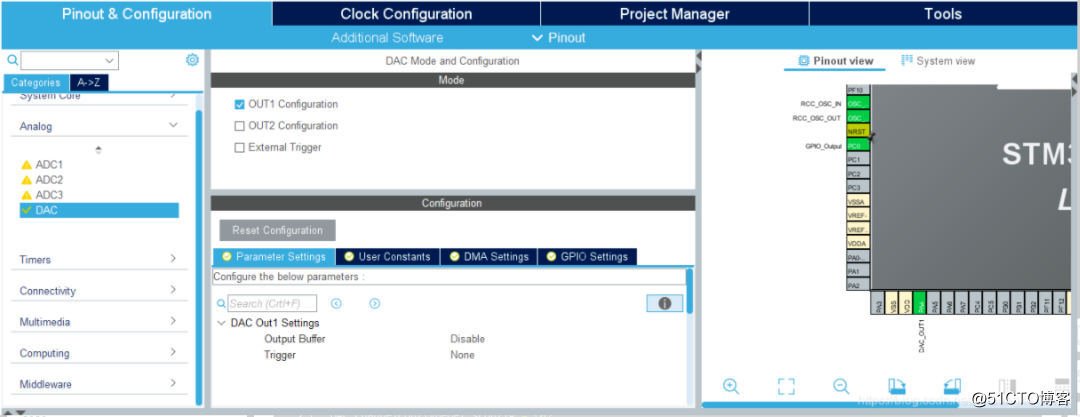
Task: Select the PA2 pin on chip
Action: (858, 285)
